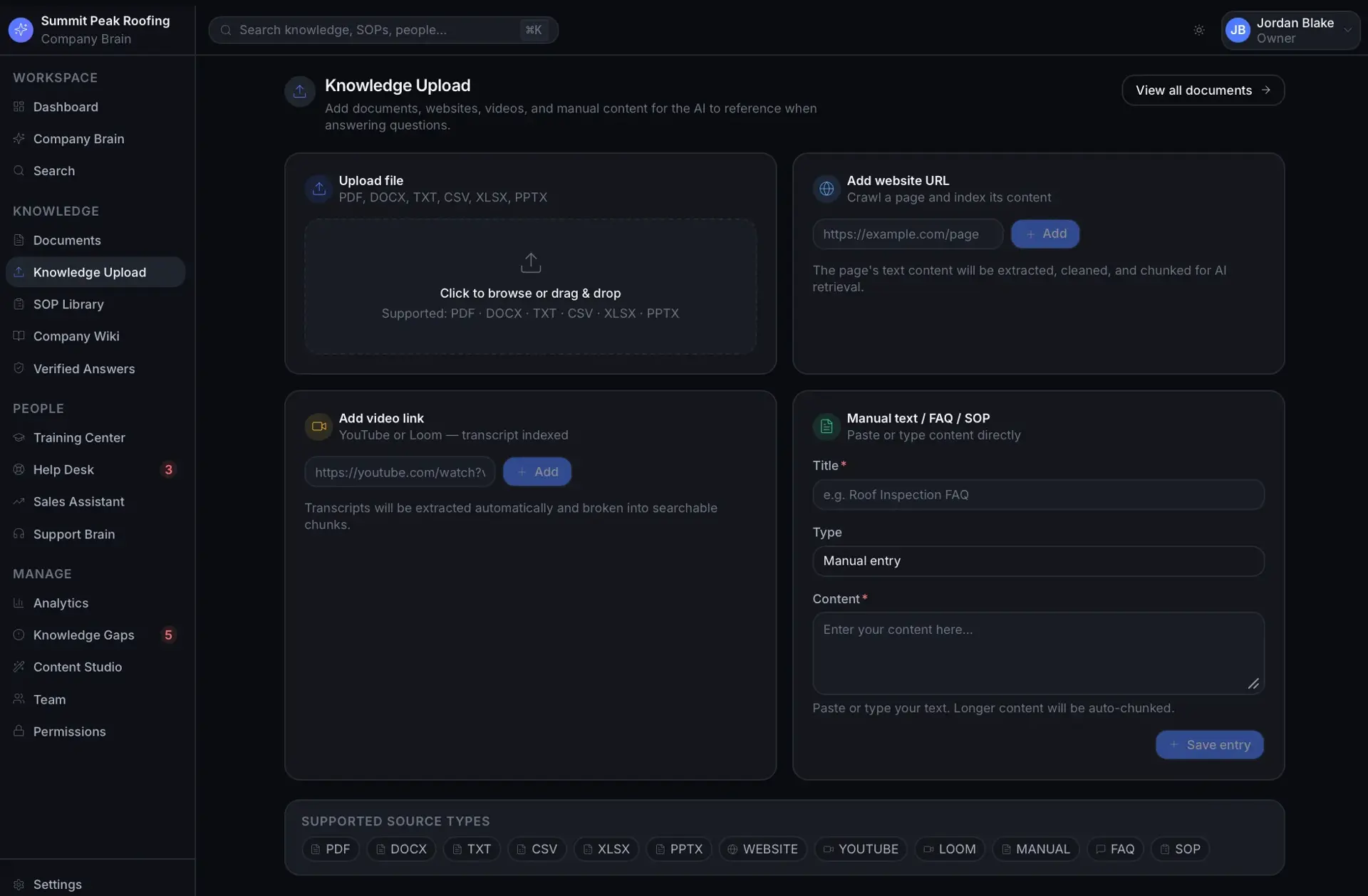Click the globe icon in Add website URL
Viewport: 1368px width, 896px height.
coord(826,189)
